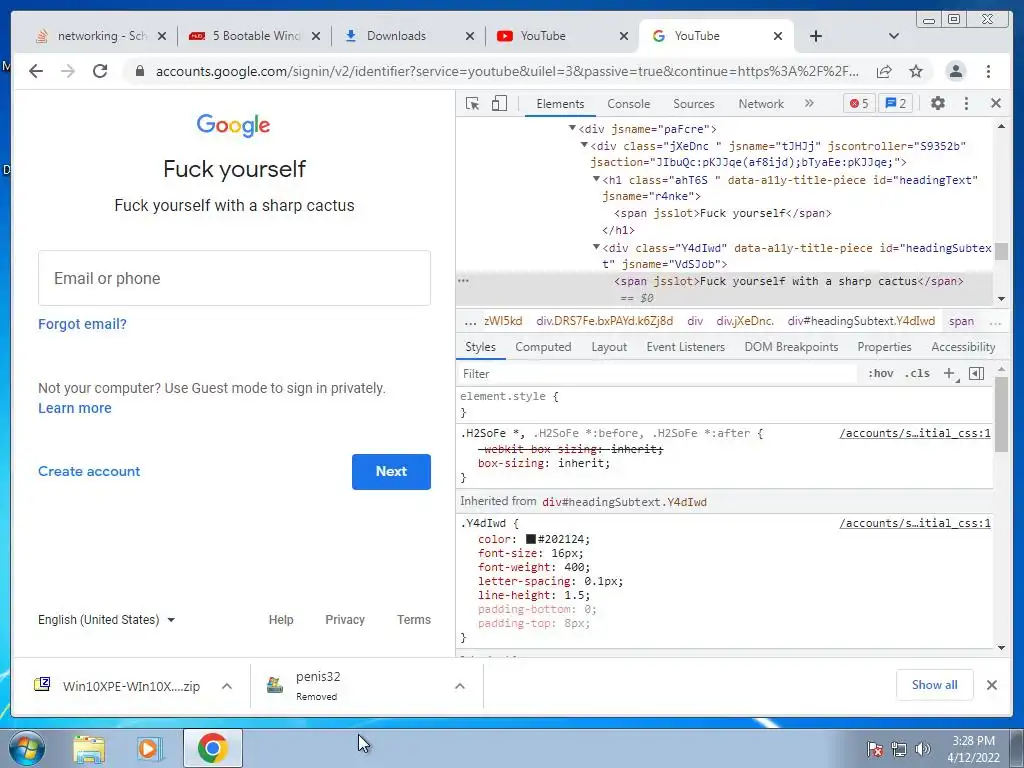
Task: Open the Chrome profile avatar icon
Action: (x=955, y=71)
